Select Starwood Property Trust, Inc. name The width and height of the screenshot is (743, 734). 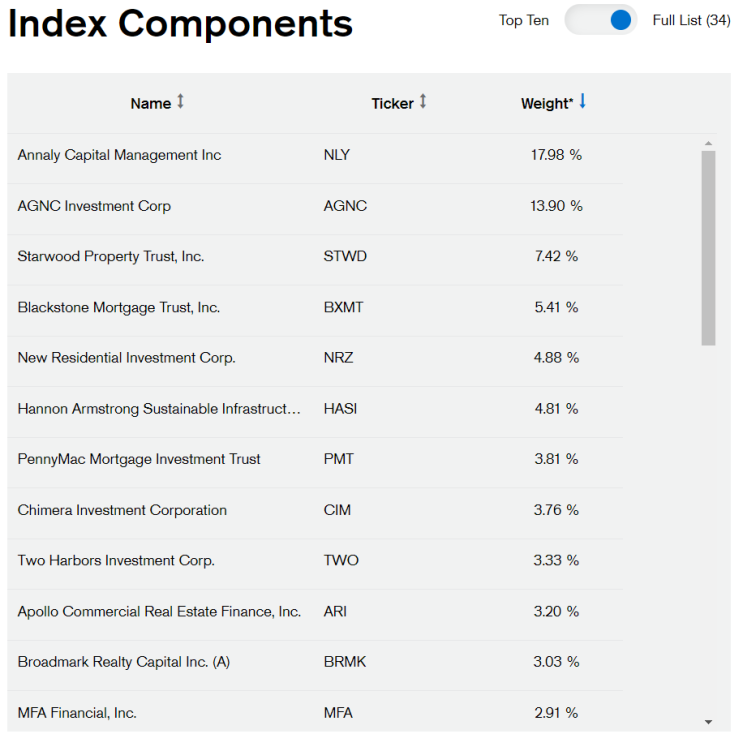(x=111, y=256)
